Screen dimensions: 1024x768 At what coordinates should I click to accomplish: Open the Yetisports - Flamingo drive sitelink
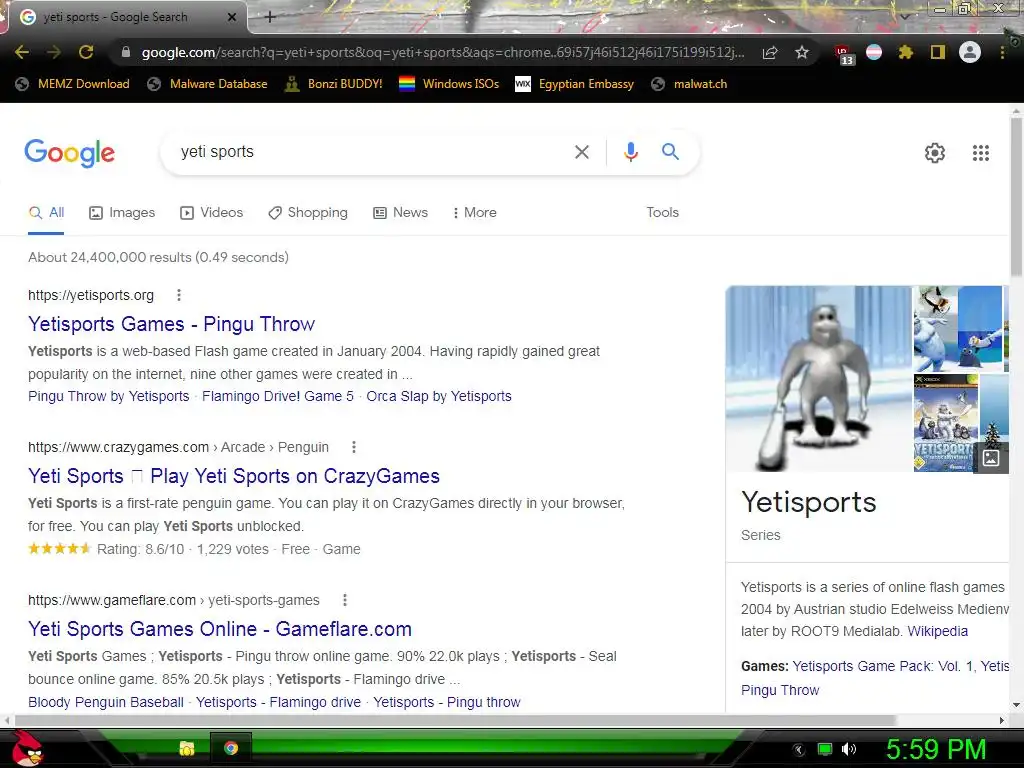[278, 703]
